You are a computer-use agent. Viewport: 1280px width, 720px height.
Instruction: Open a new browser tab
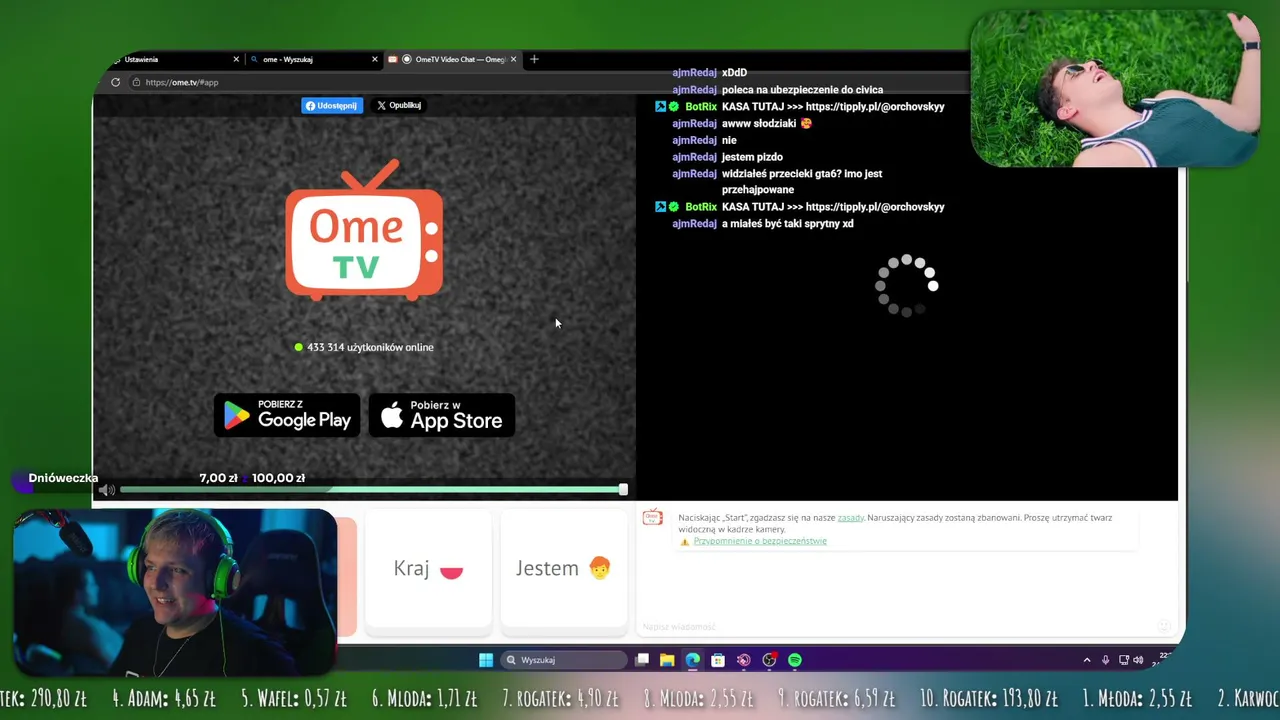534,59
